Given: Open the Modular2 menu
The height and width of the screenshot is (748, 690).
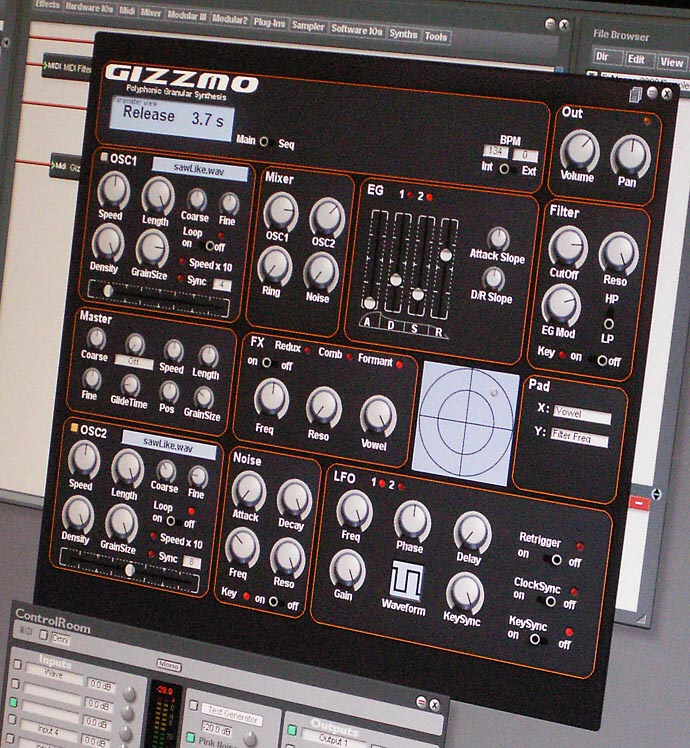Looking at the screenshot, I should click(x=230, y=19).
